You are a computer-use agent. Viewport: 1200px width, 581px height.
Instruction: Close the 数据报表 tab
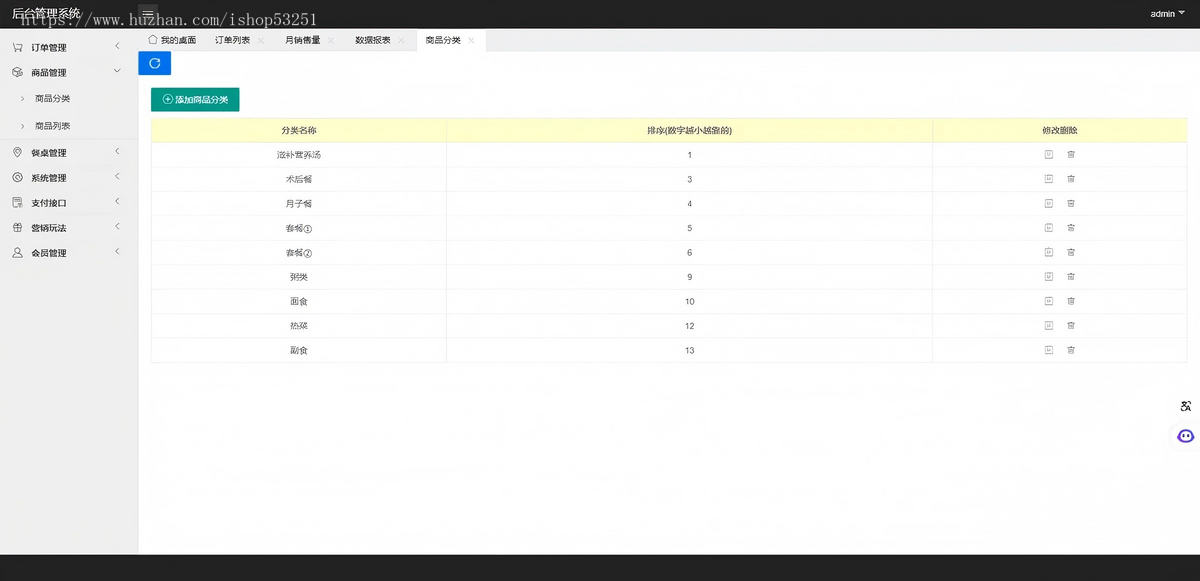pos(401,40)
